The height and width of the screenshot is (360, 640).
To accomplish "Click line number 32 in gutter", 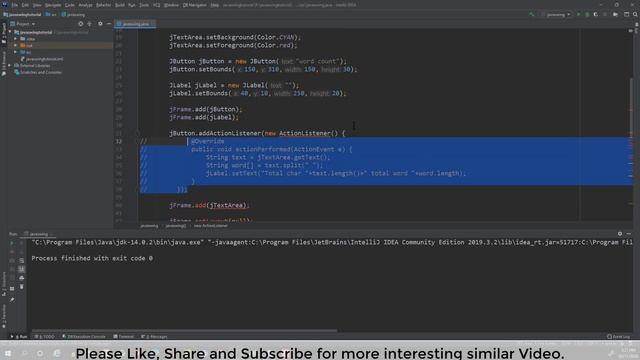I will [118, 141].
